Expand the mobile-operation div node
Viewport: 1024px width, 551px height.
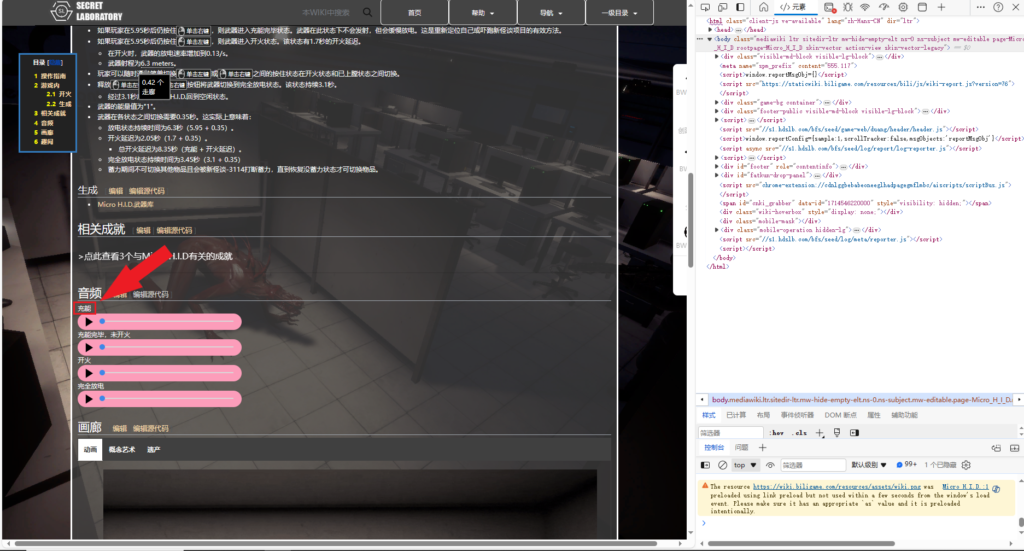717,230
